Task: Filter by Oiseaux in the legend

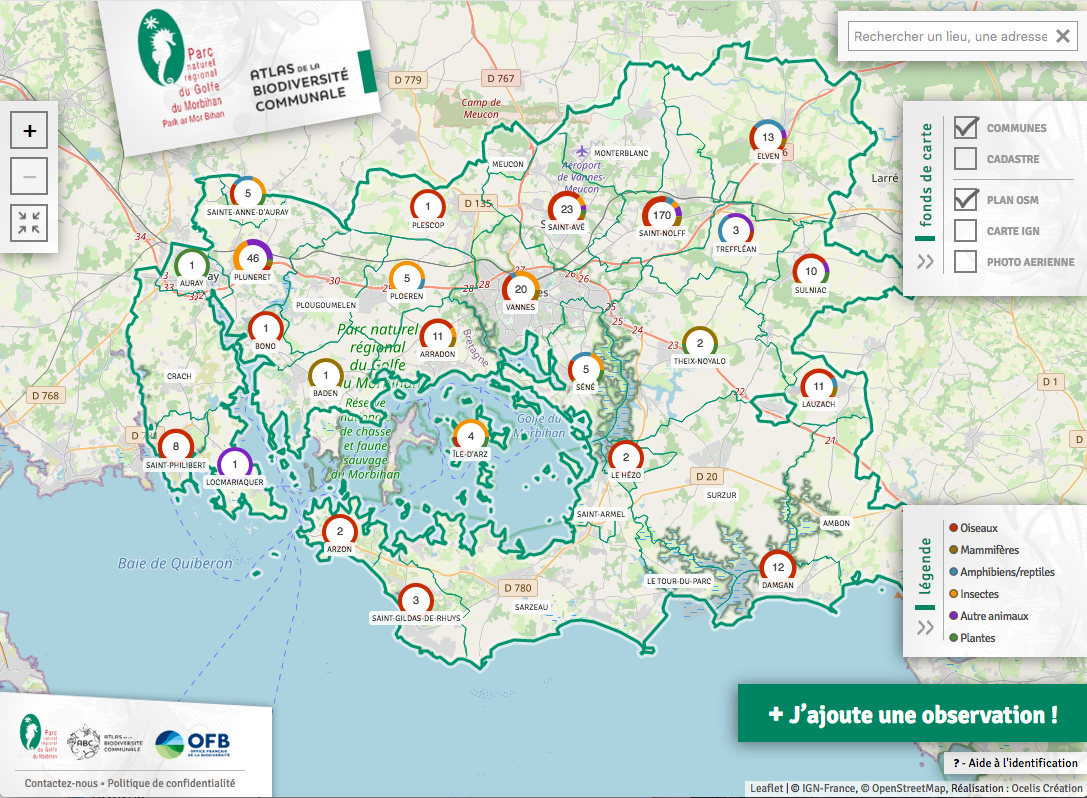Action: coord(979,528)
